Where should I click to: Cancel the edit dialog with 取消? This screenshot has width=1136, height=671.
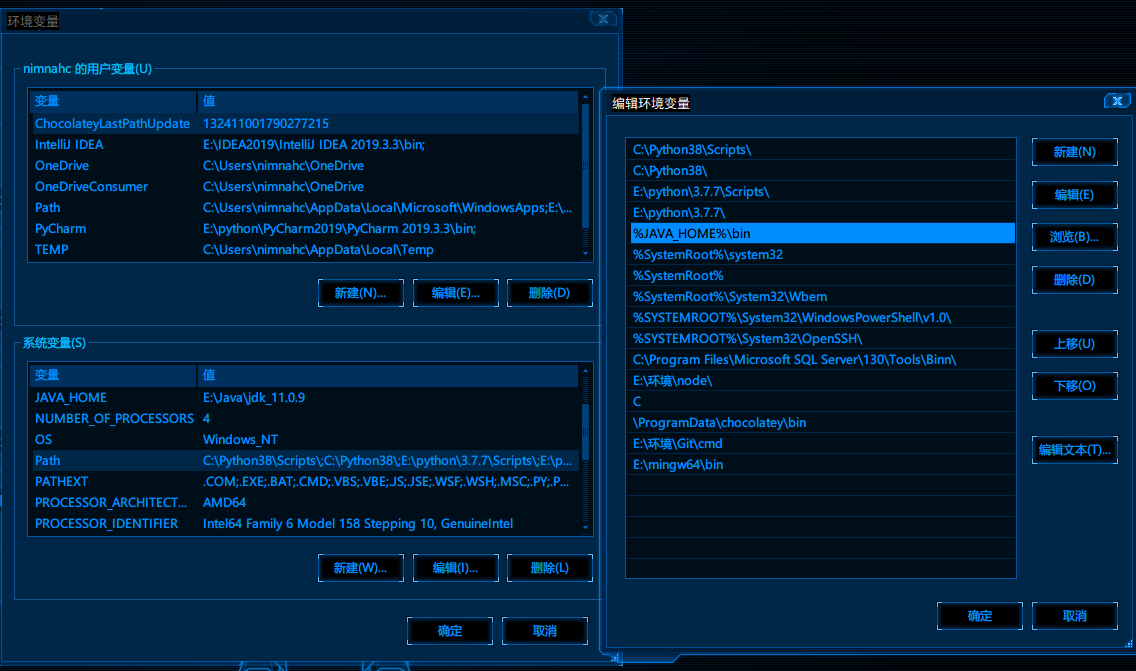[1074, 616]
